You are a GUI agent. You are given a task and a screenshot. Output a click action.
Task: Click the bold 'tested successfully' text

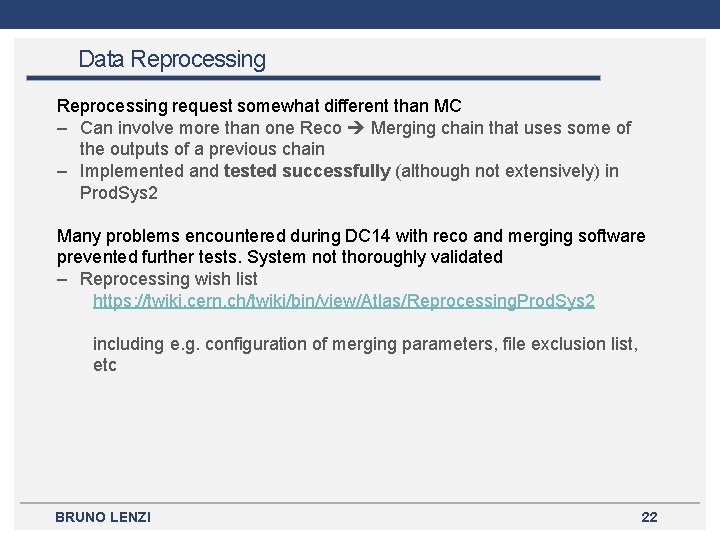click(307, 171)
